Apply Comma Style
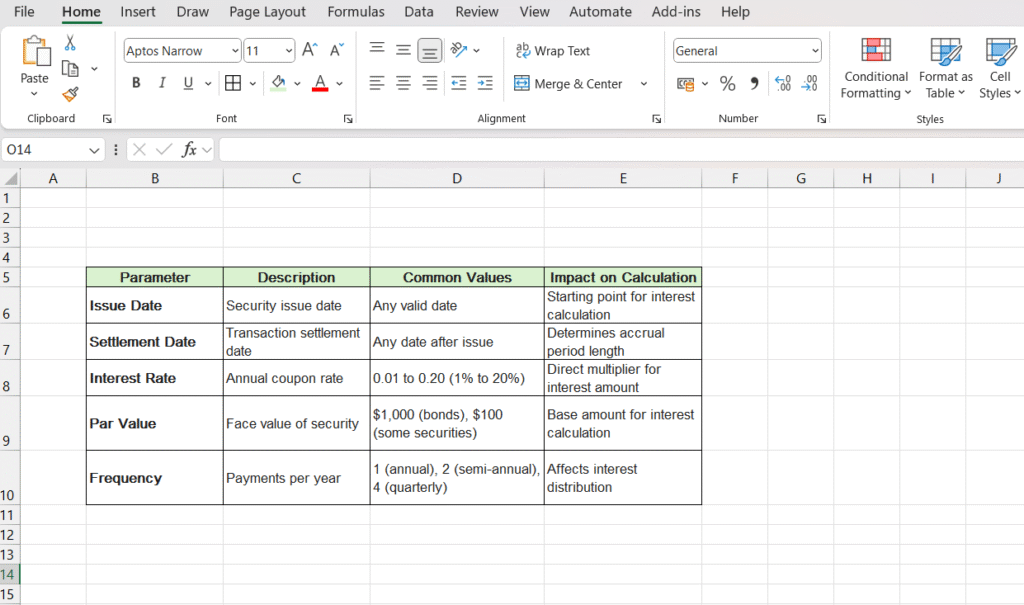Viewport: 1024px width, 605px height. click(x=755, y=84)
